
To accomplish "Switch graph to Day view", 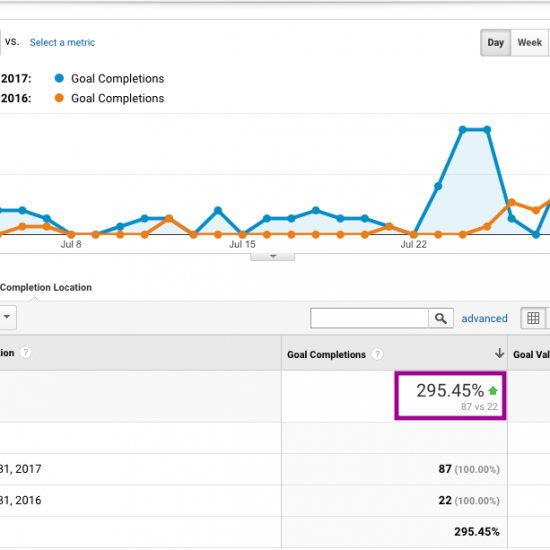I will 495,42.
